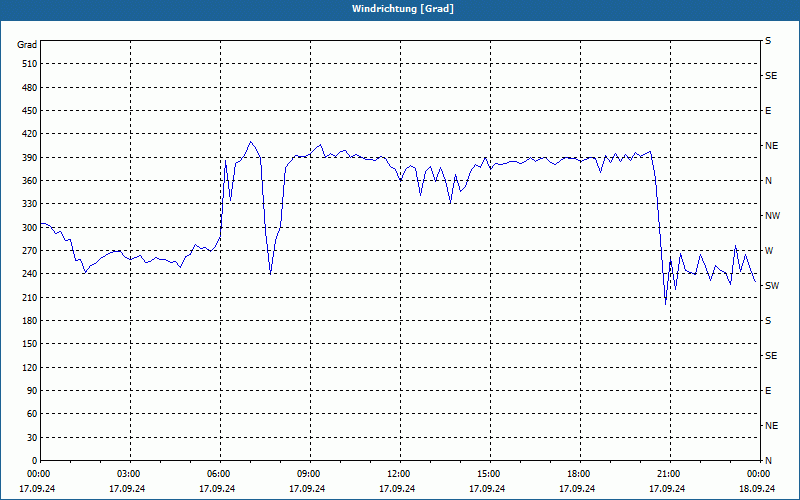Select the 15:00 time label
The image size is (800, 500).
pos(488,473)
